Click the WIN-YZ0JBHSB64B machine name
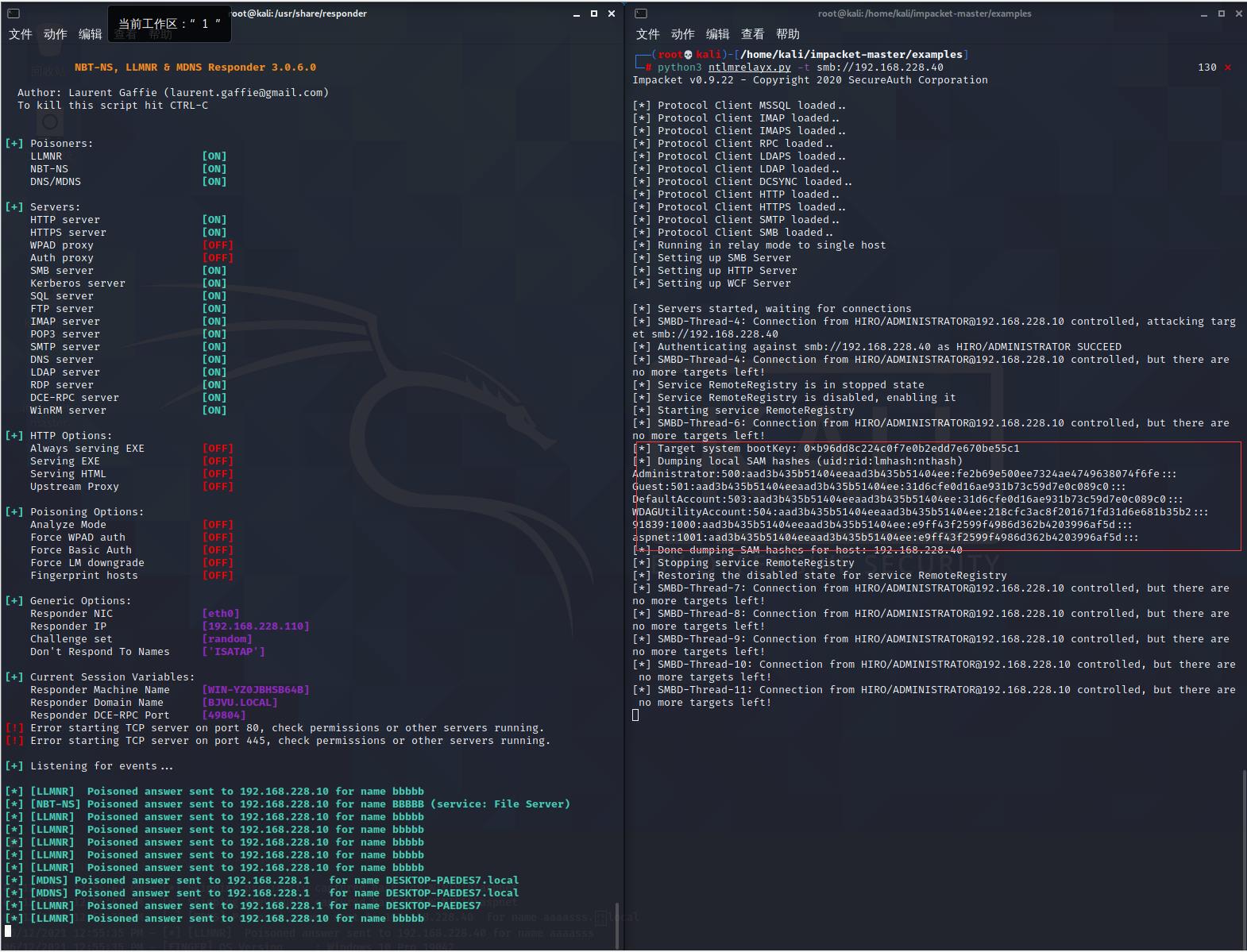1247x952 pixels. coord(256,690)
